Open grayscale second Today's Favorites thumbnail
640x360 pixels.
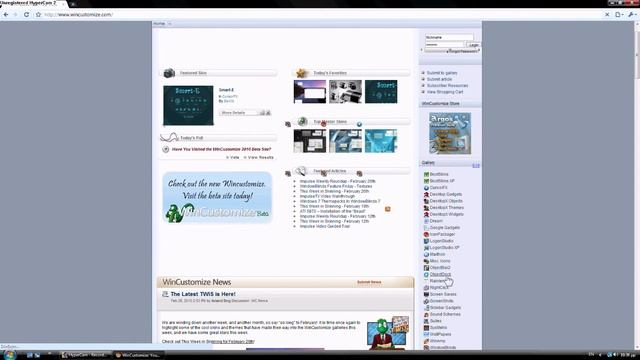click(x=345, y=91)
